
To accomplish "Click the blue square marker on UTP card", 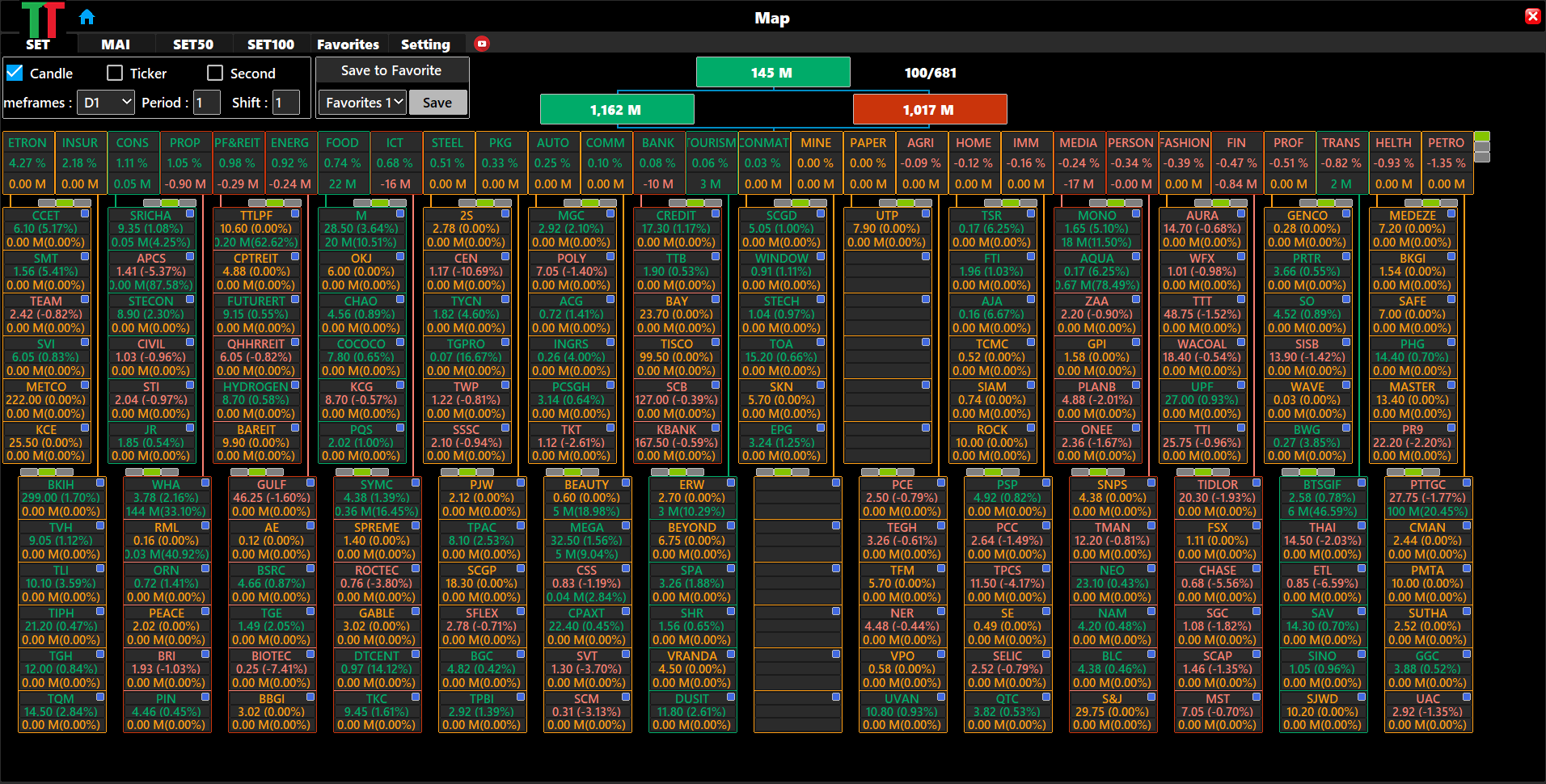I will tap(926, 214).
